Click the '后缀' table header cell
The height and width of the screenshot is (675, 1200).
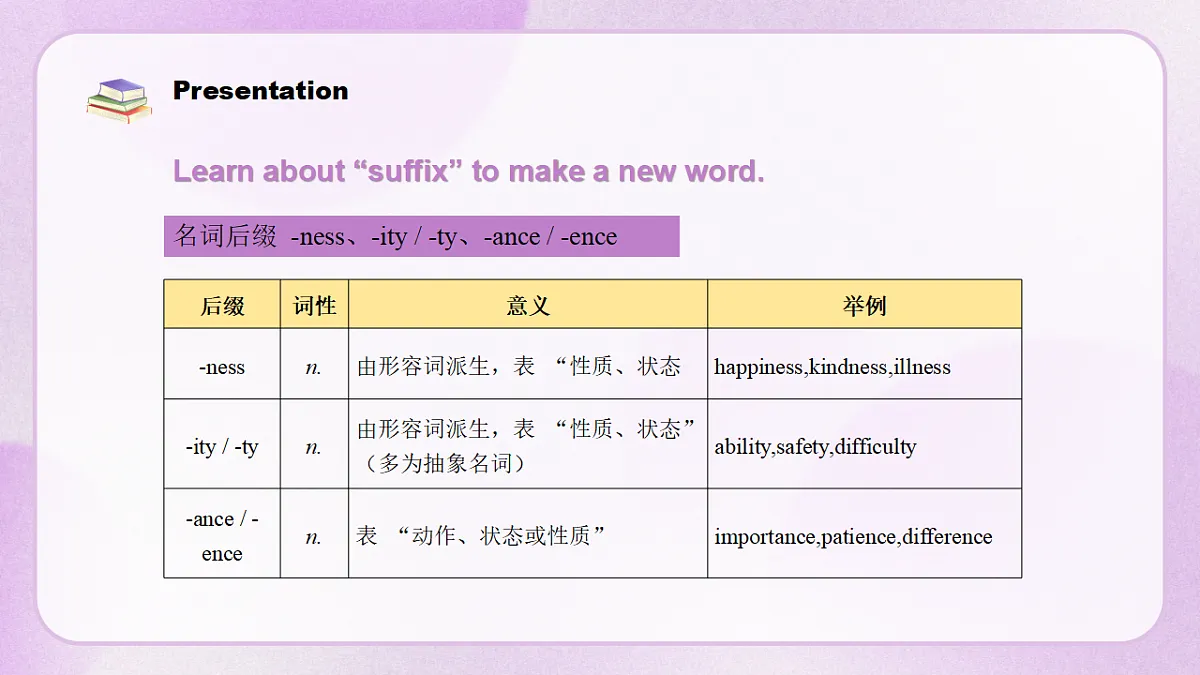(x=222, y=305)
